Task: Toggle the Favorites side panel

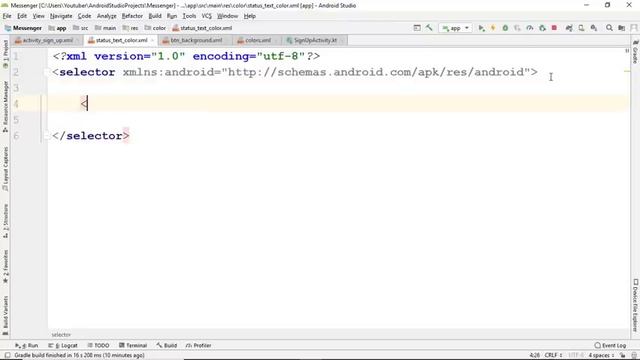Action: coord(5,267)
